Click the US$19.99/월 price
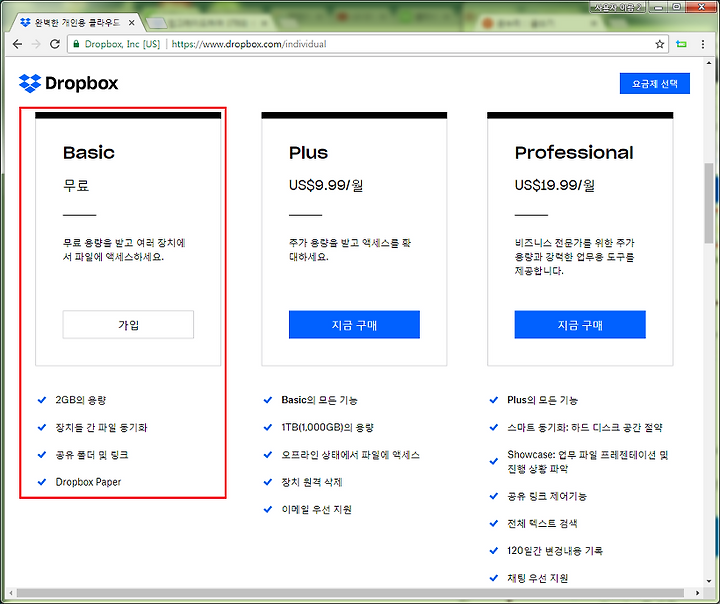720x604 pixels. click(555, 185)
